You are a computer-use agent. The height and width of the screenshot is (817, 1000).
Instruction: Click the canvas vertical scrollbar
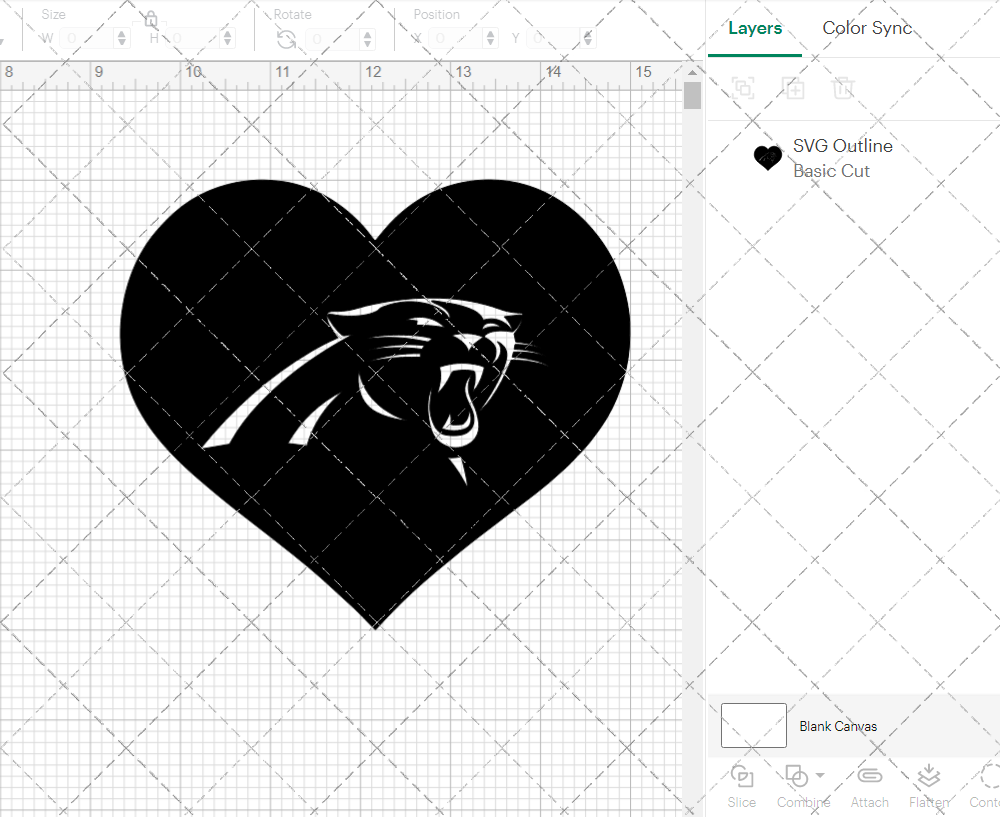click(692, 96)
